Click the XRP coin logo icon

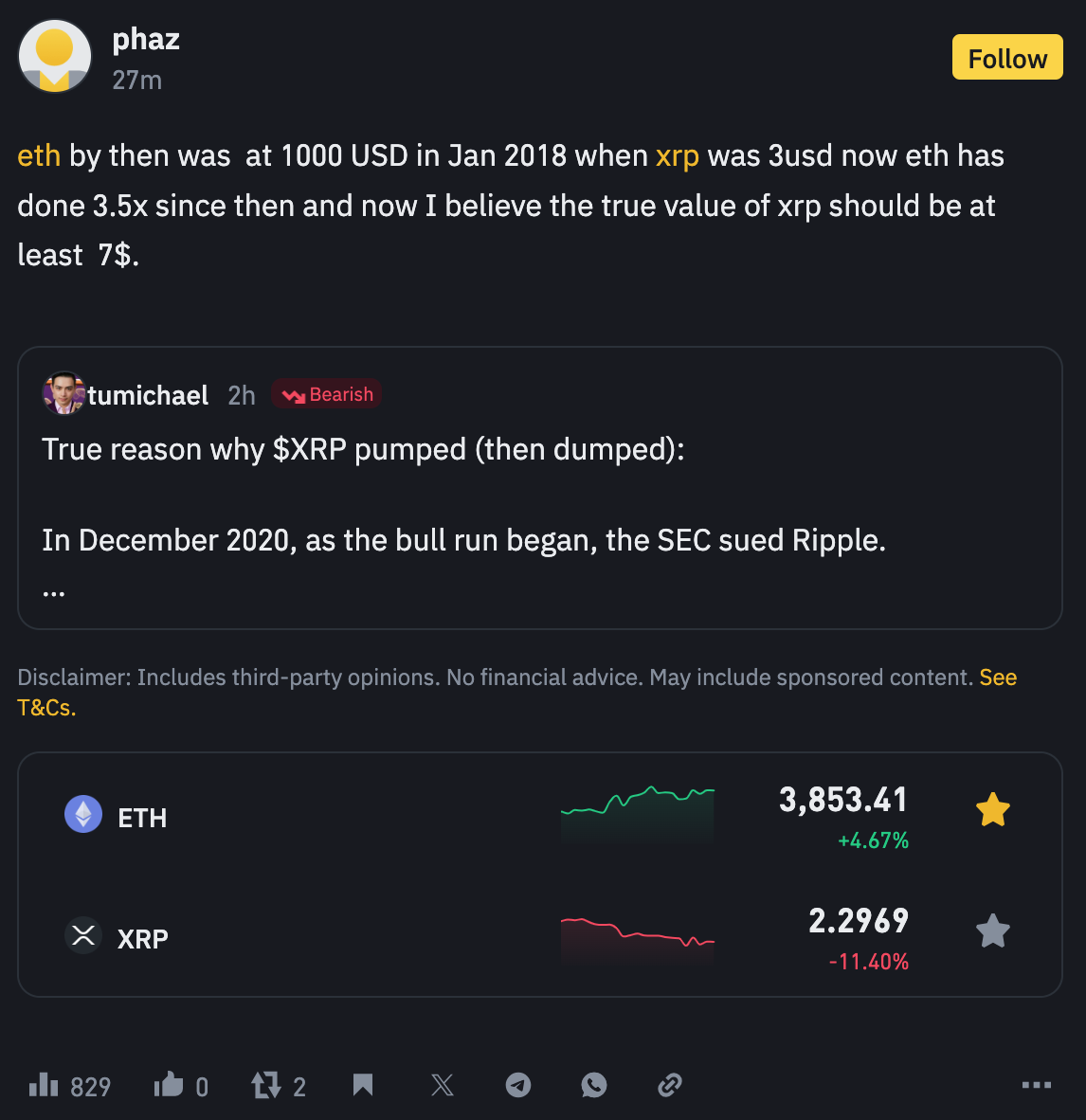coord(83,935)
